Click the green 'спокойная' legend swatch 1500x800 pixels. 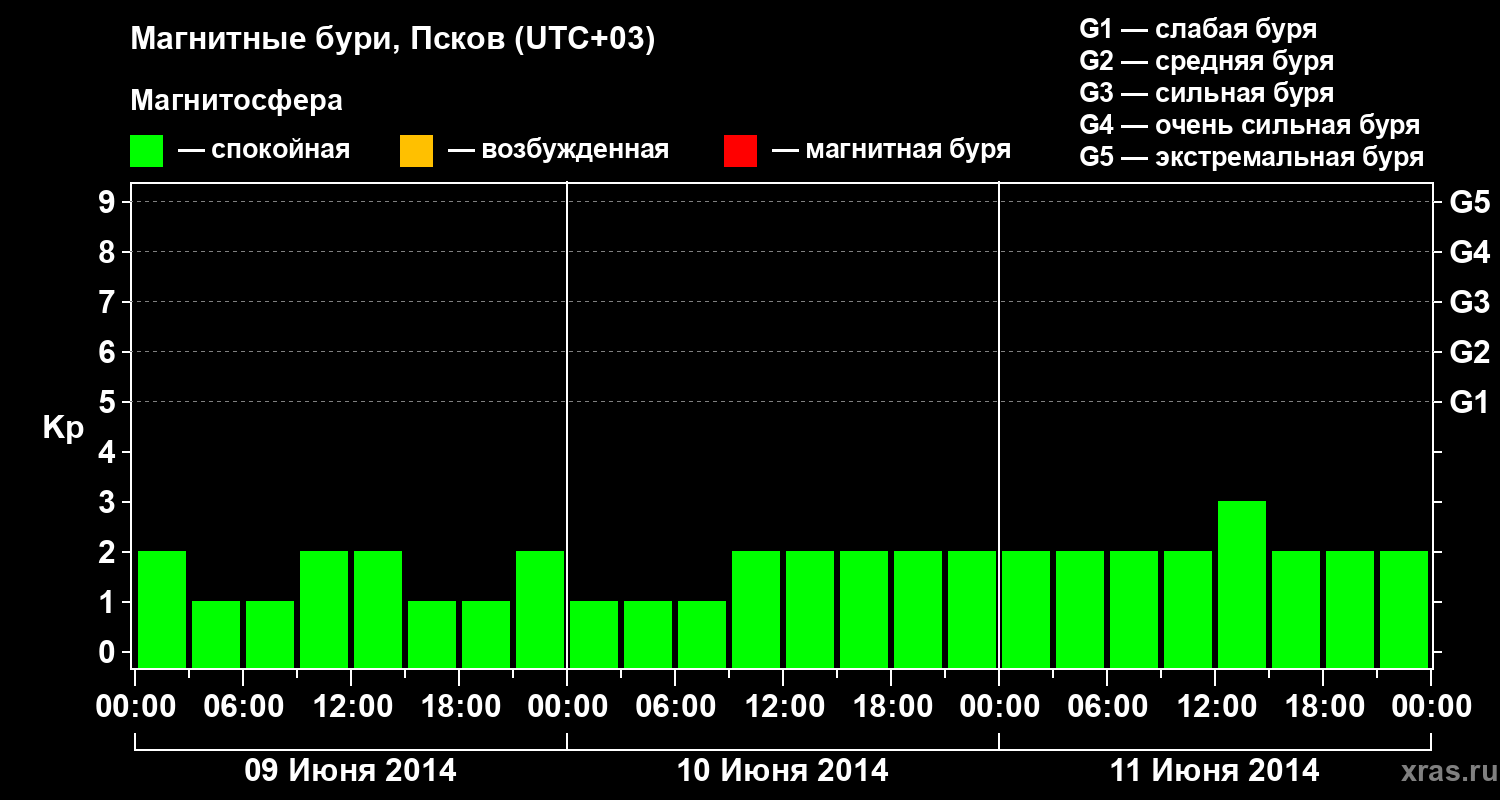tap(147, 151)
